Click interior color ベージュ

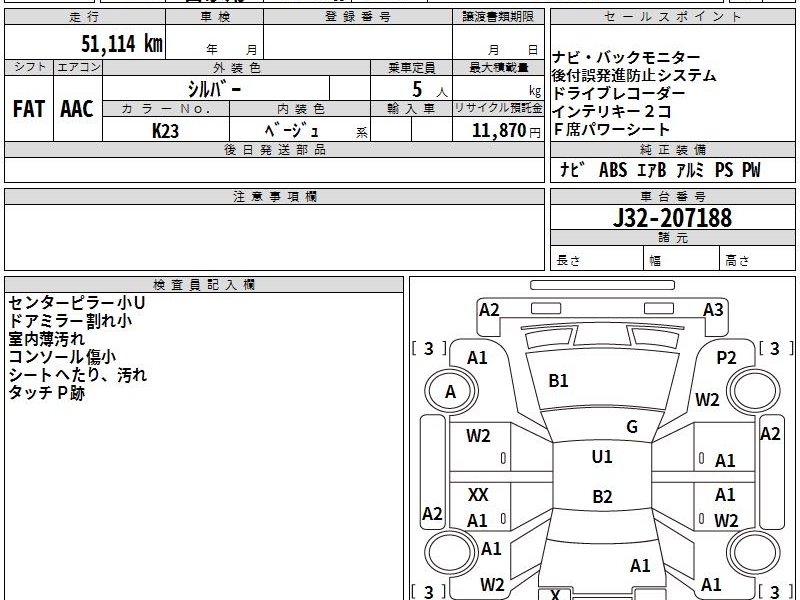[292, 131]
